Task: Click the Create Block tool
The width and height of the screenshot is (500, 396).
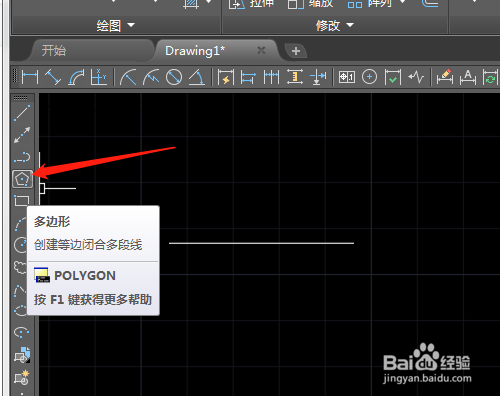Action: tap(22, 377)
